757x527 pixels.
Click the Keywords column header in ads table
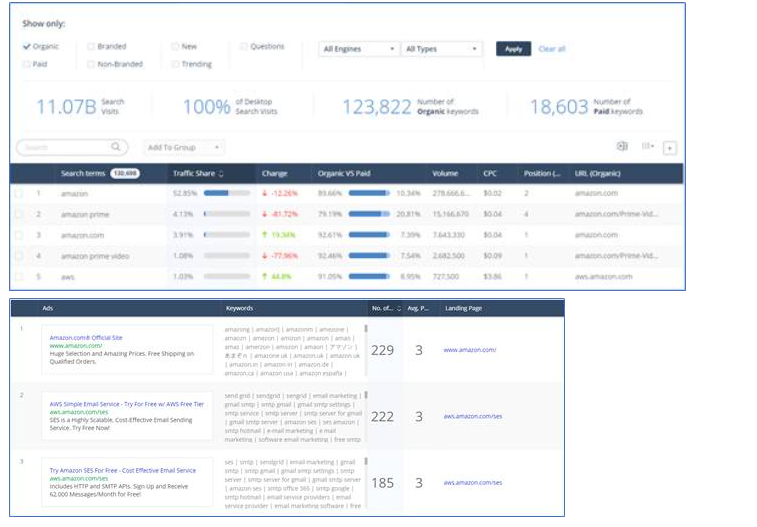tap(239, 308)
